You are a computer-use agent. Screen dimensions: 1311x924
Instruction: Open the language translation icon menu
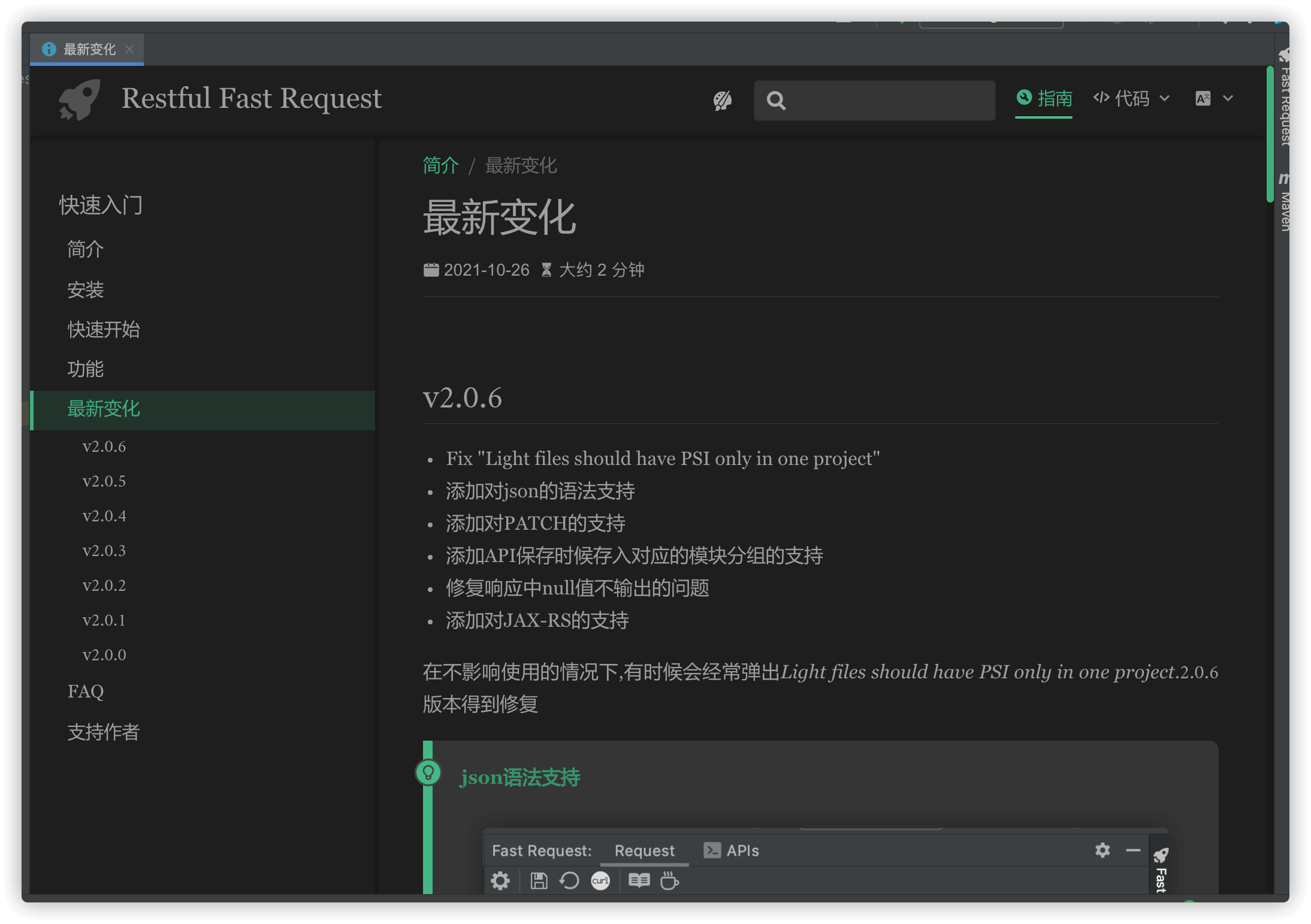(x=1203, y=98)
